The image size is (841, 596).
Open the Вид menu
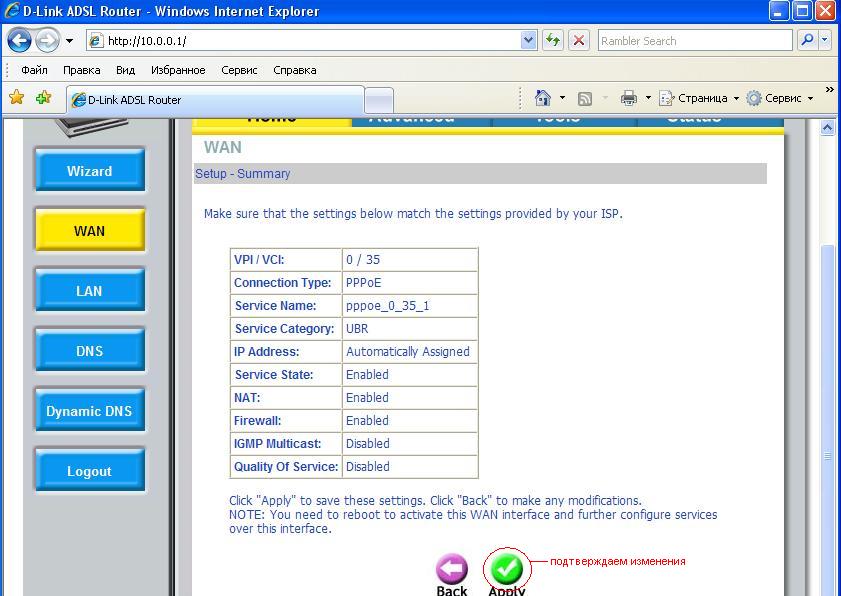(x=126, y=70)
